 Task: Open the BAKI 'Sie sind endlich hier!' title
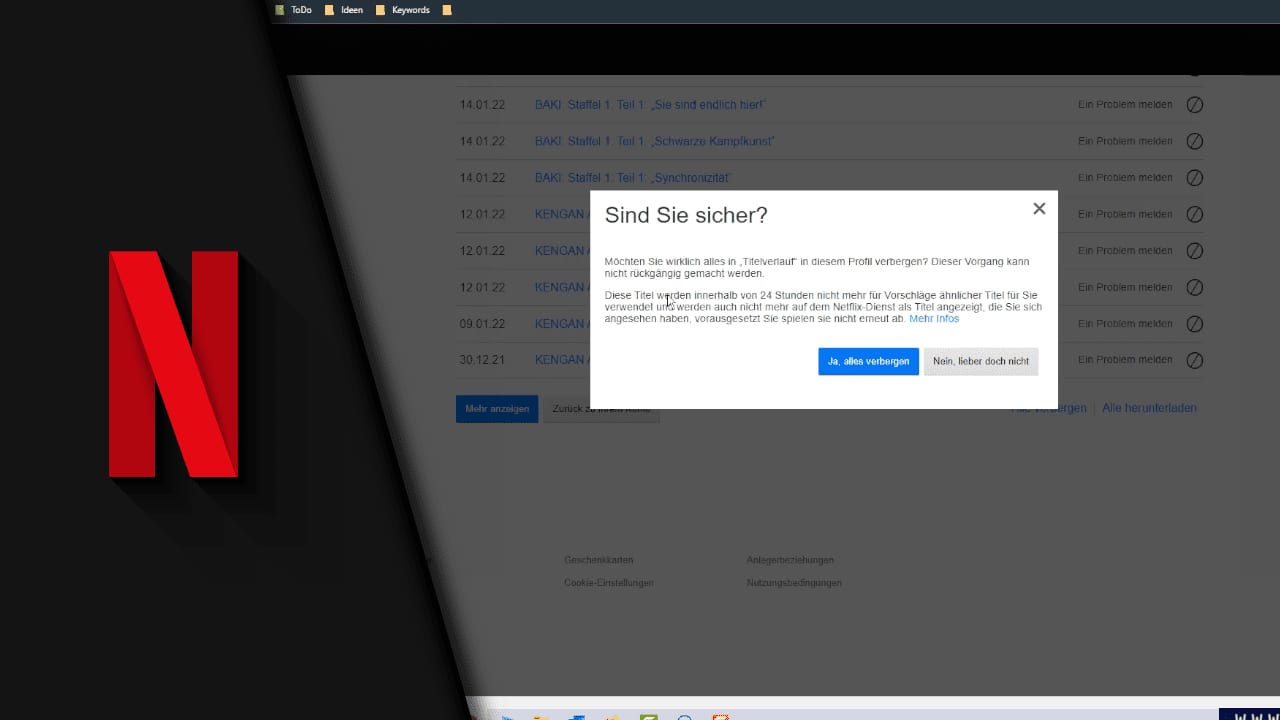651,105
